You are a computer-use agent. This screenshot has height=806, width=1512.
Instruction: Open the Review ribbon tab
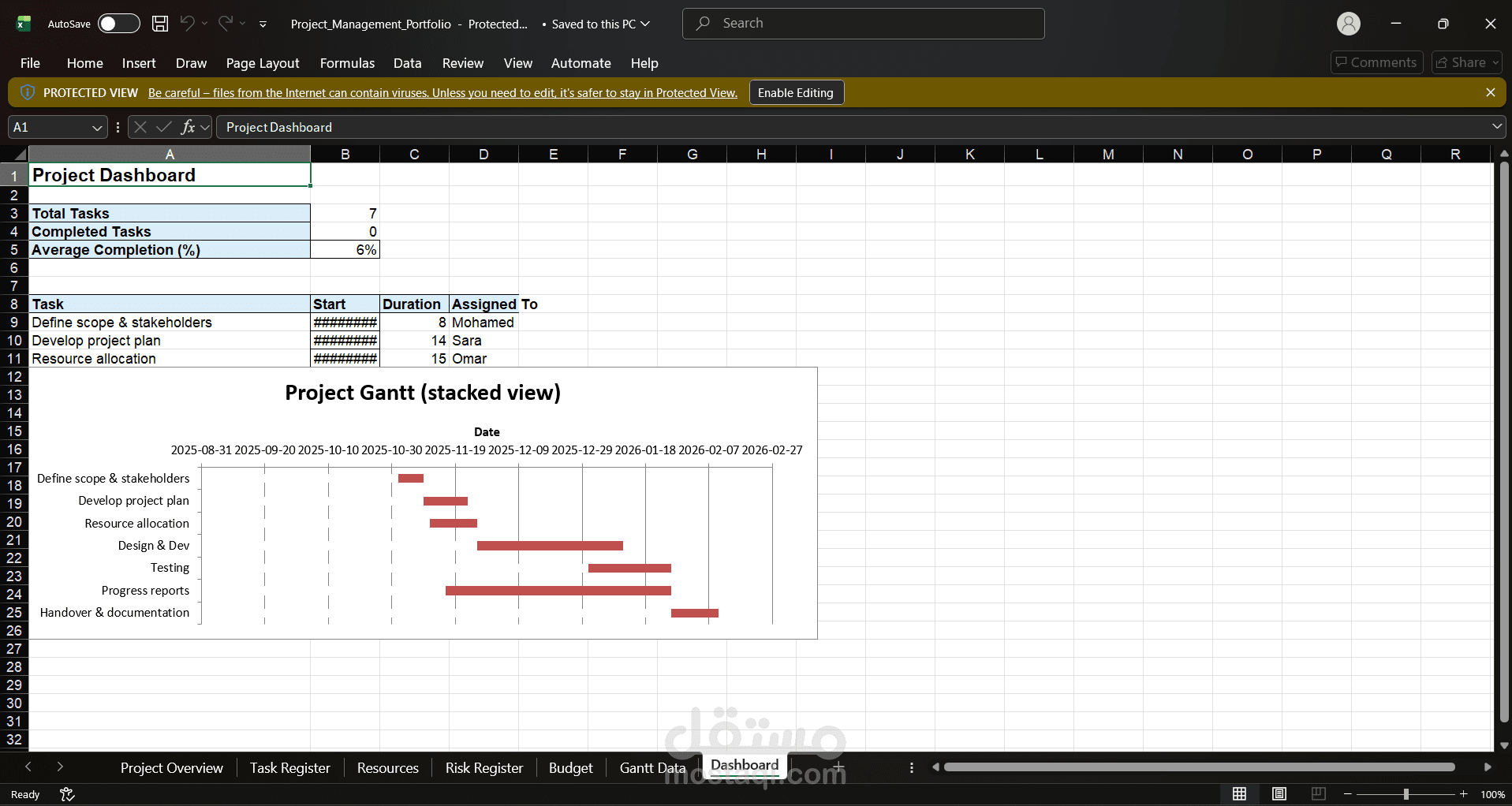point(462,63)
